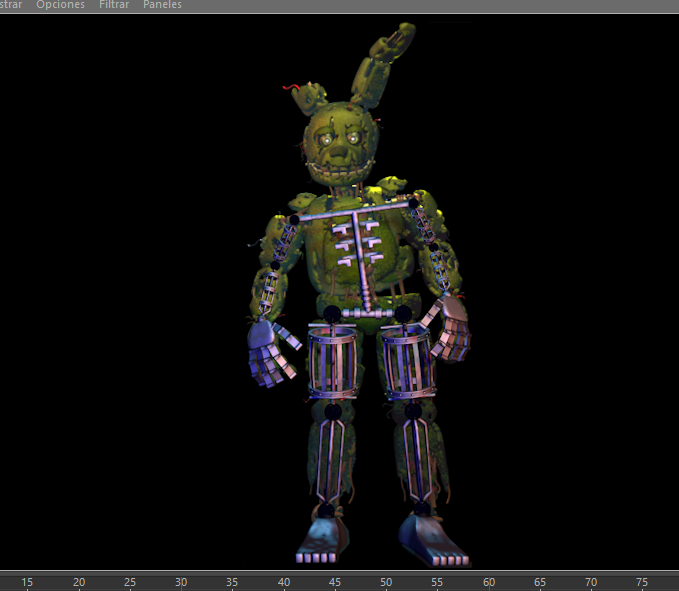679x591 pixels.
Task: Select the broken short ear stub
Action: click(308, 98)
